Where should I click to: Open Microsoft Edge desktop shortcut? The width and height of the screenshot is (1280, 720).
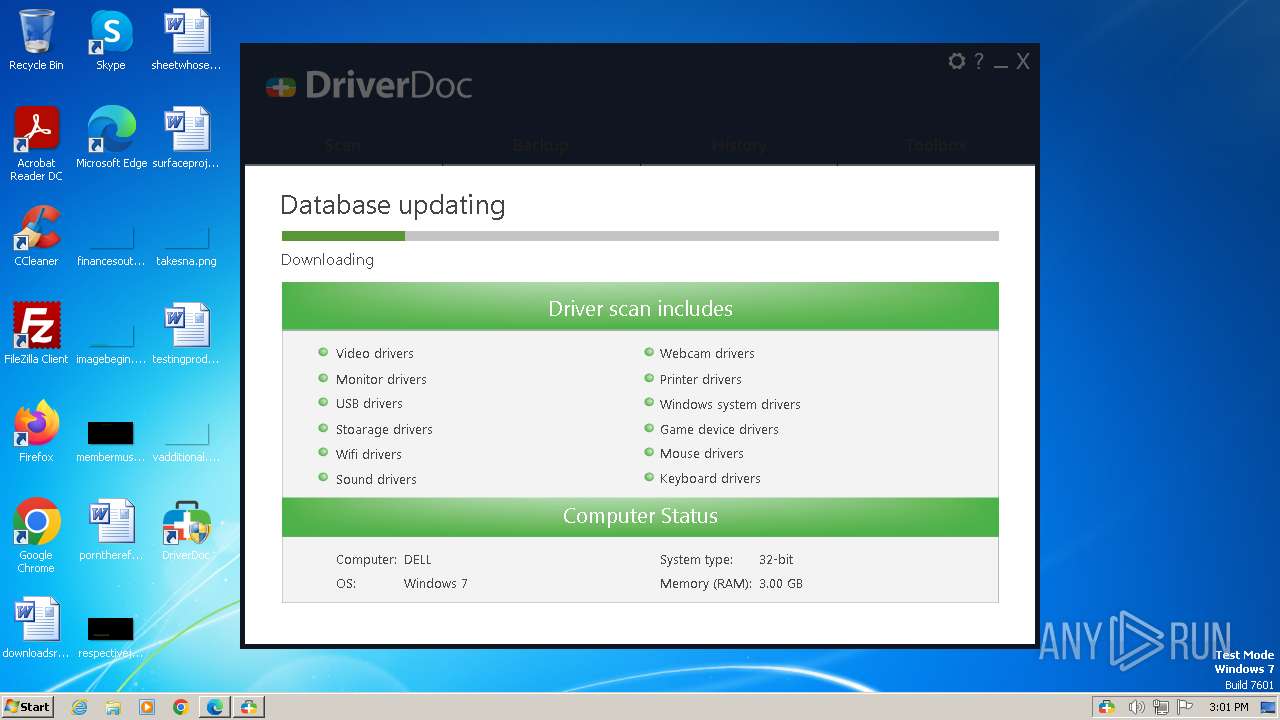[x=111, y=138]
